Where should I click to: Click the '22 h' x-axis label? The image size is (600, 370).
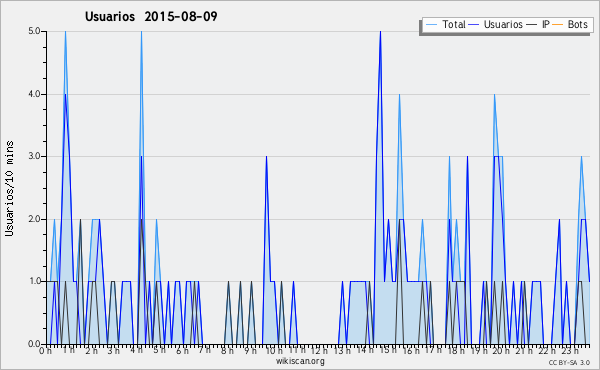coord(546,351)
